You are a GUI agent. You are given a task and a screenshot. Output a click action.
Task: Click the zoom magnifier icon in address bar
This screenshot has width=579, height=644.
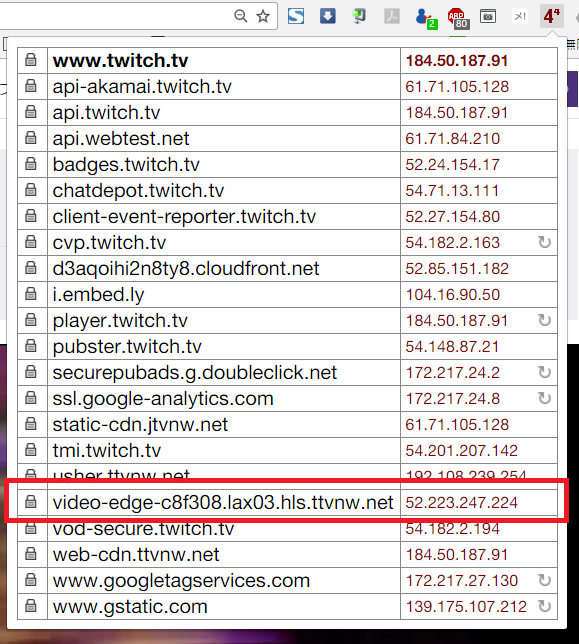[241, 16]
